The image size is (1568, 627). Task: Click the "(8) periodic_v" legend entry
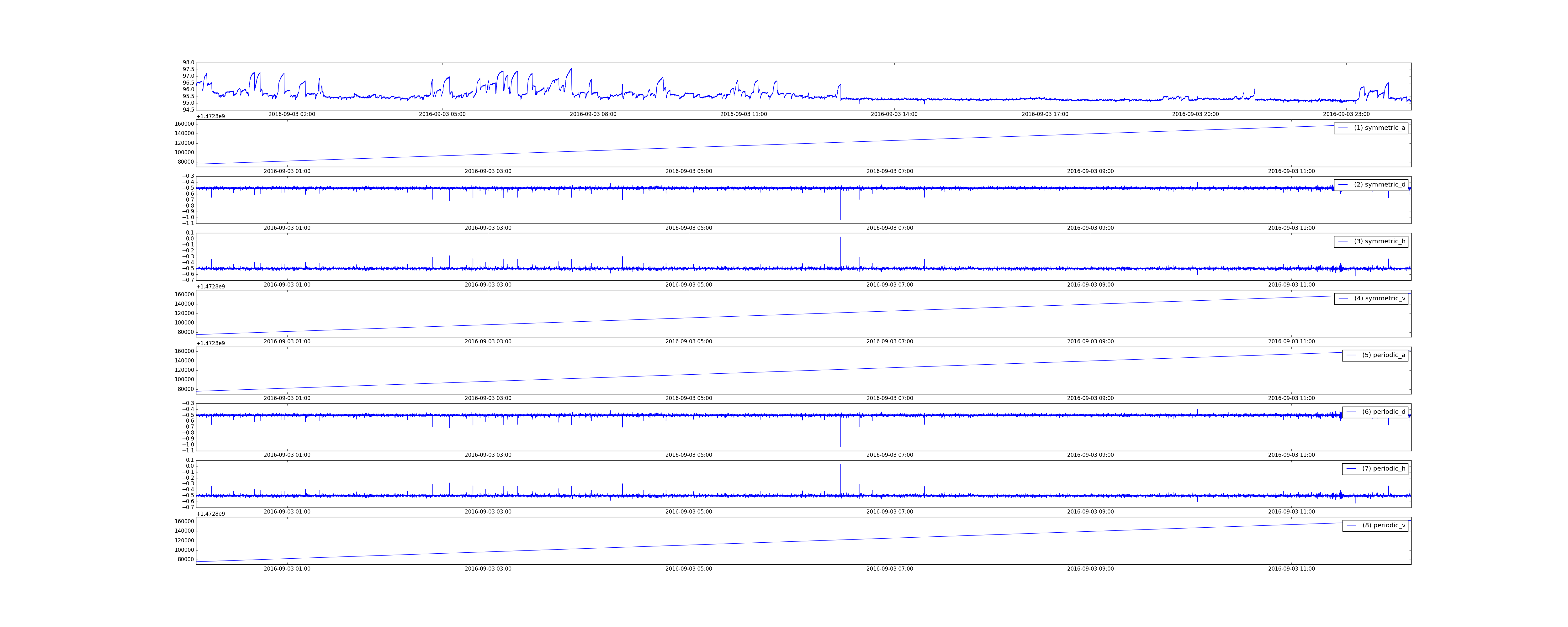(1375, 525)
